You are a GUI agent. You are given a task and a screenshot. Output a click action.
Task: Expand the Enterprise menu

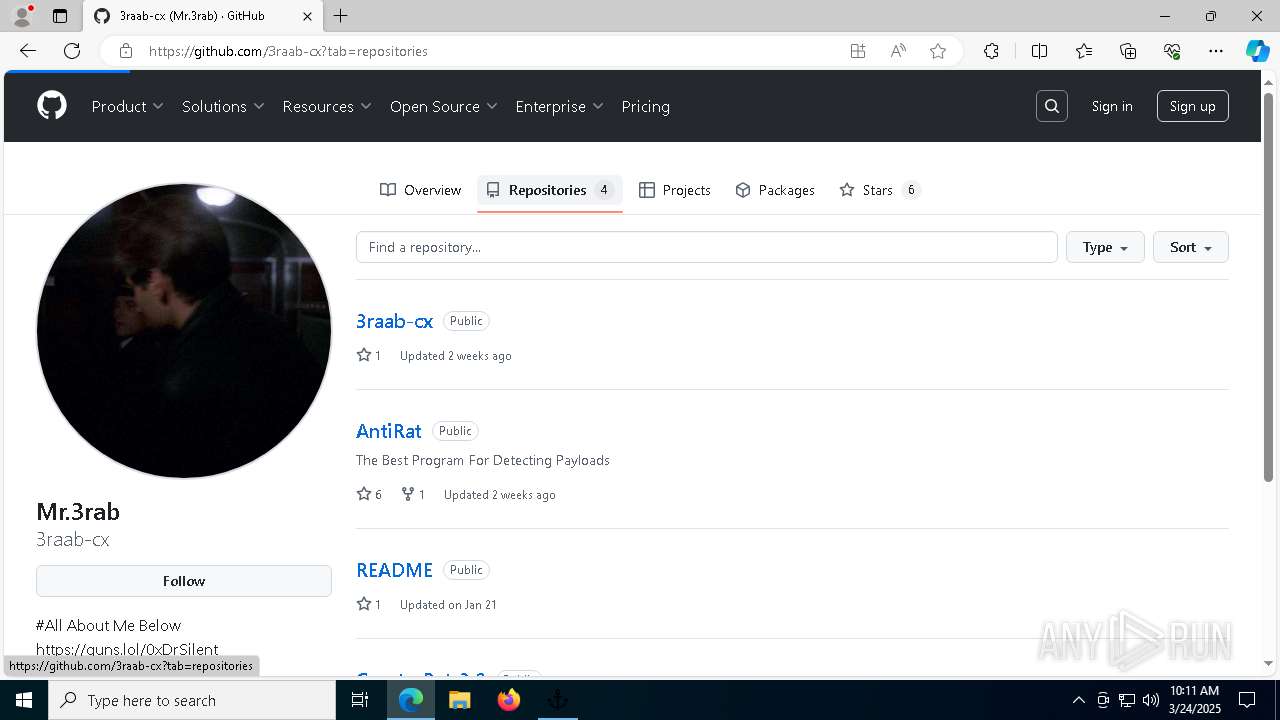tap(560, 106)
